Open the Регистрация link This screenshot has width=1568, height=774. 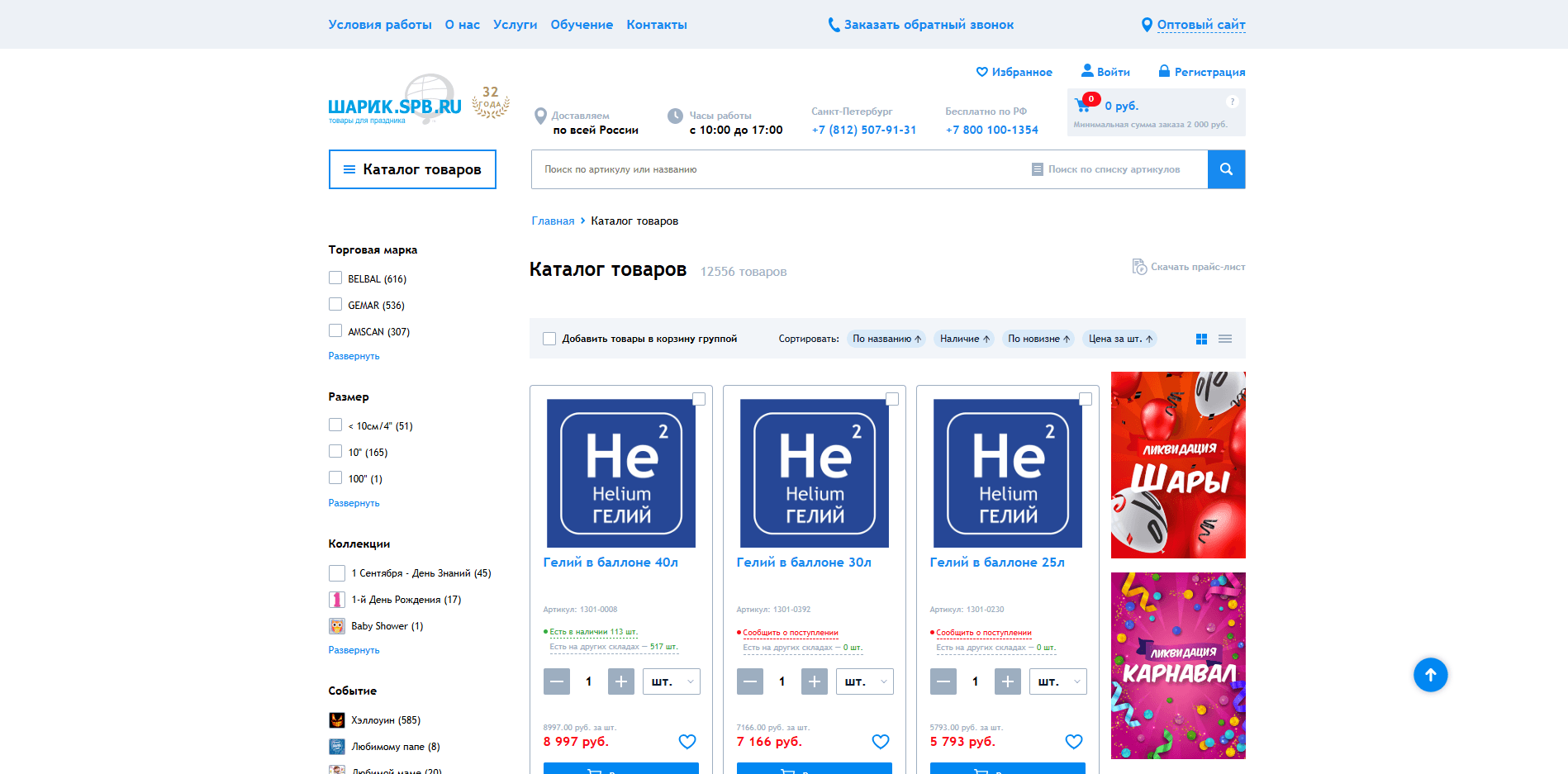pyautogui.click(x=1209, y=72)
